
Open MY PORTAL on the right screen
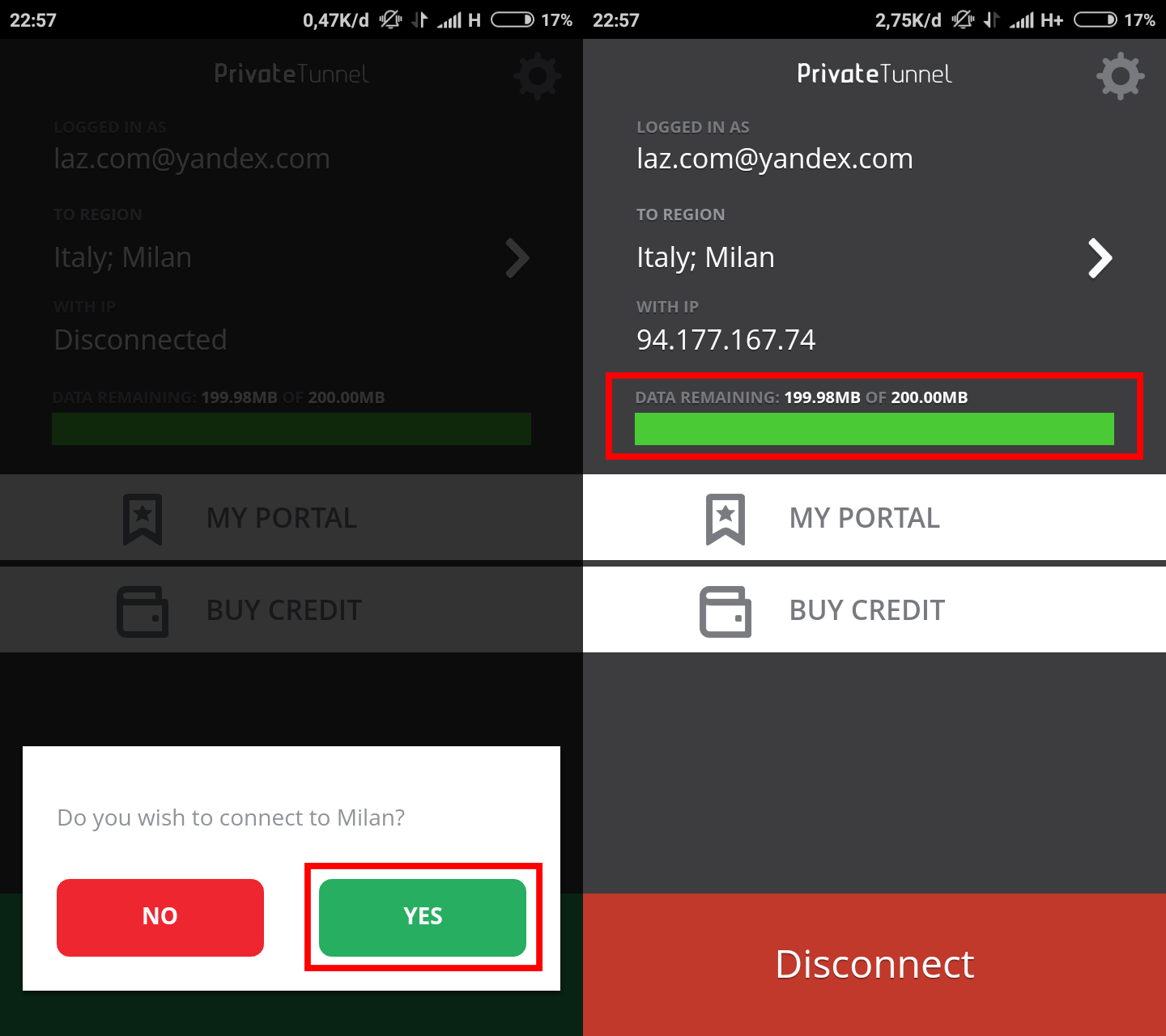[874, 518]
